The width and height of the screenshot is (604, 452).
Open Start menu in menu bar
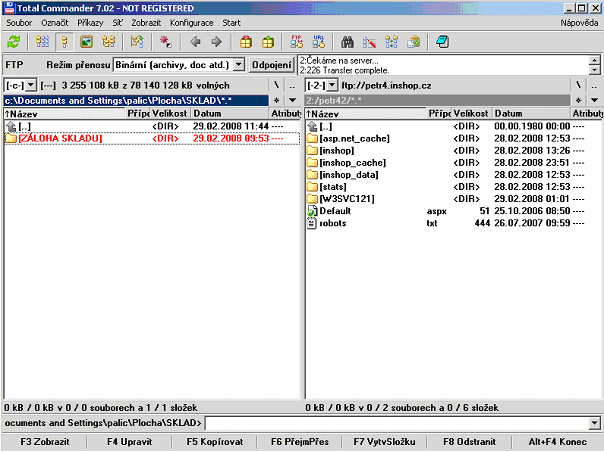tap(231, 23)
